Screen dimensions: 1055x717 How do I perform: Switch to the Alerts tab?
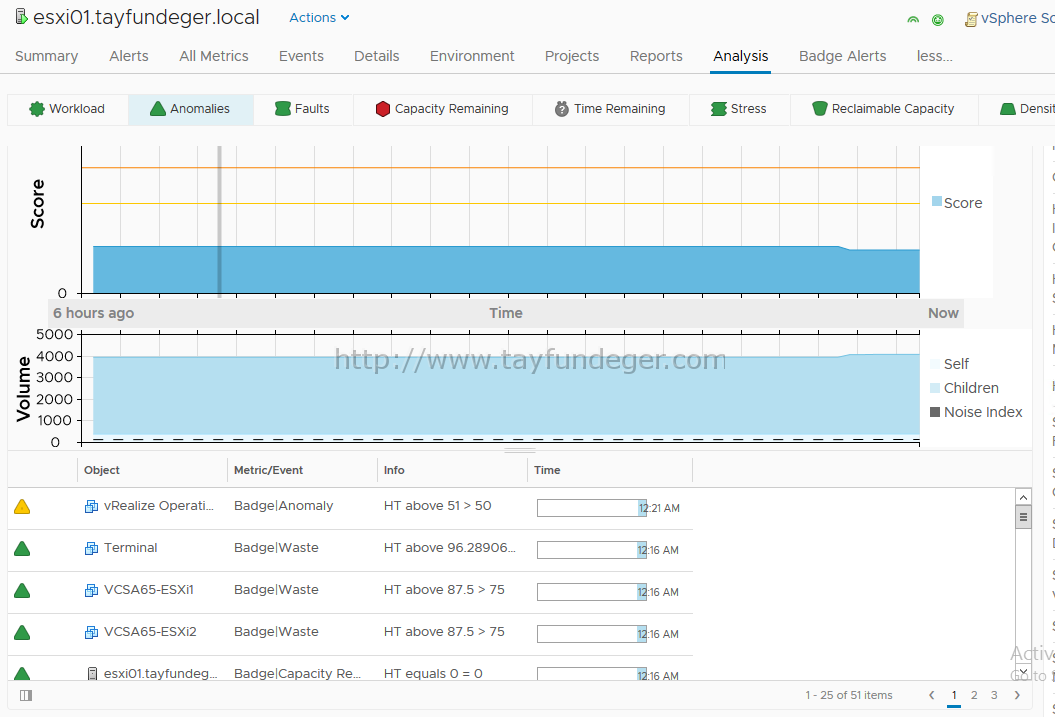pyautogui.click(x=129, y=56)
